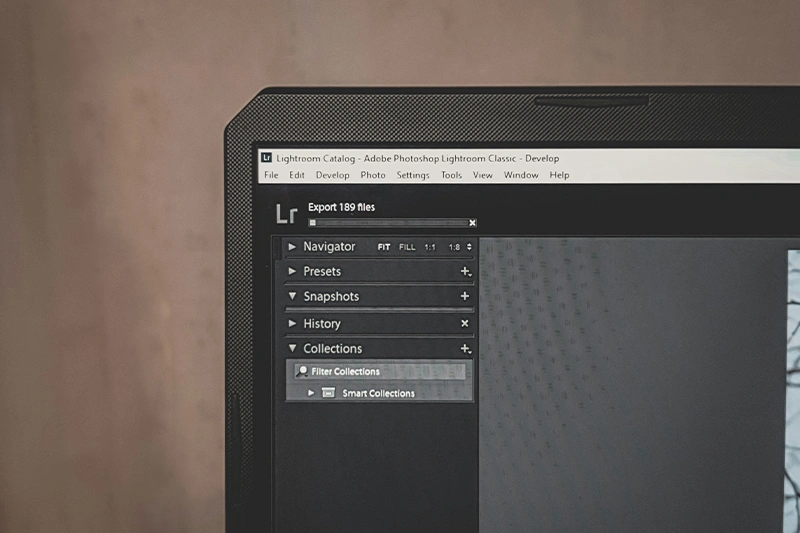800x533 pixels.
Task: Set Navigator zoom to 1:1
Action: tap(430, 247)
